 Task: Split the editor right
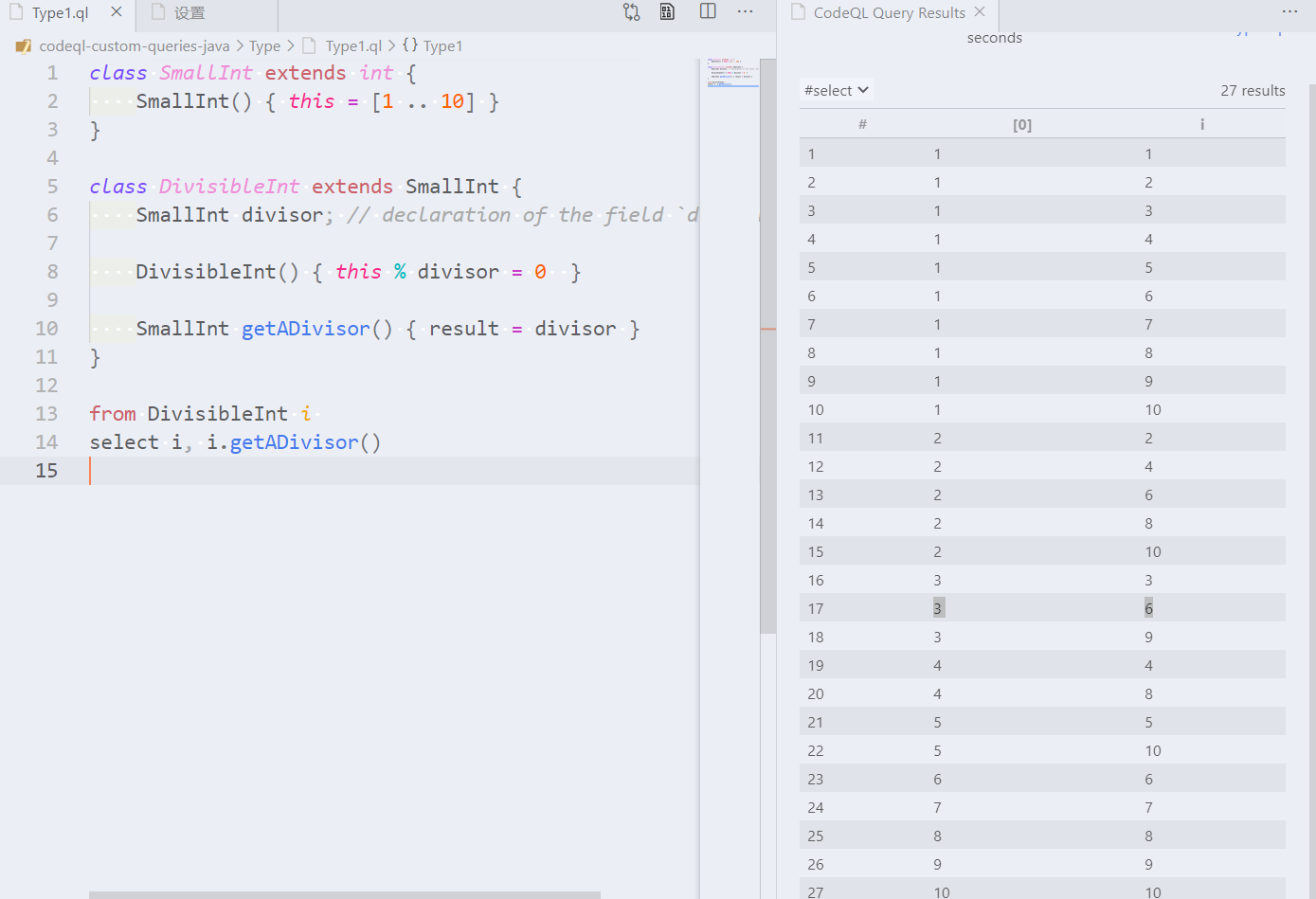[708, 11]
